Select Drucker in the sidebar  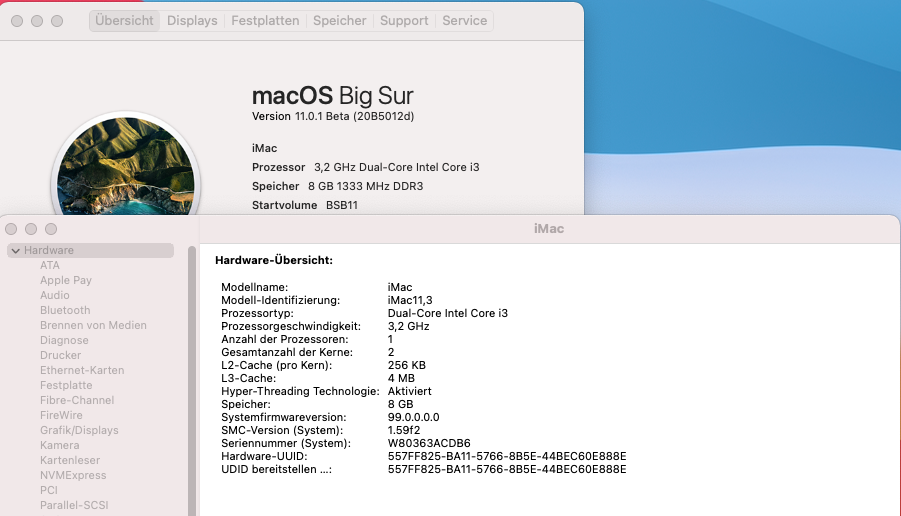point(60,355)
